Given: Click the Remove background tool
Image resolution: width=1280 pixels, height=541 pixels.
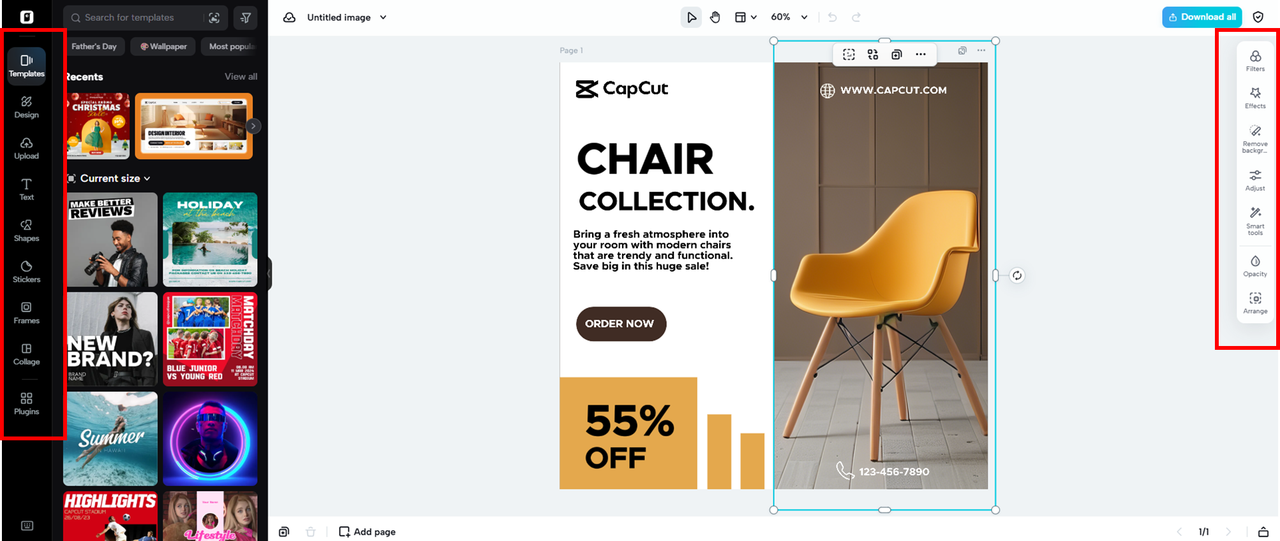Looking at the screenshot, I should click(x=1255, y=138).
